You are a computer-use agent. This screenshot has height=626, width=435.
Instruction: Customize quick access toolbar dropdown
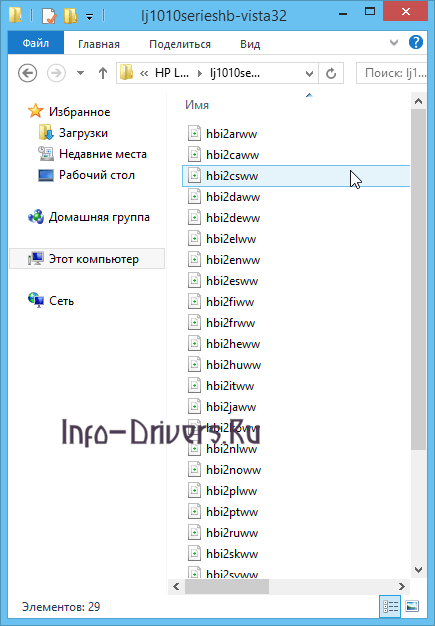pyautogui.click(x=90, y=17)
